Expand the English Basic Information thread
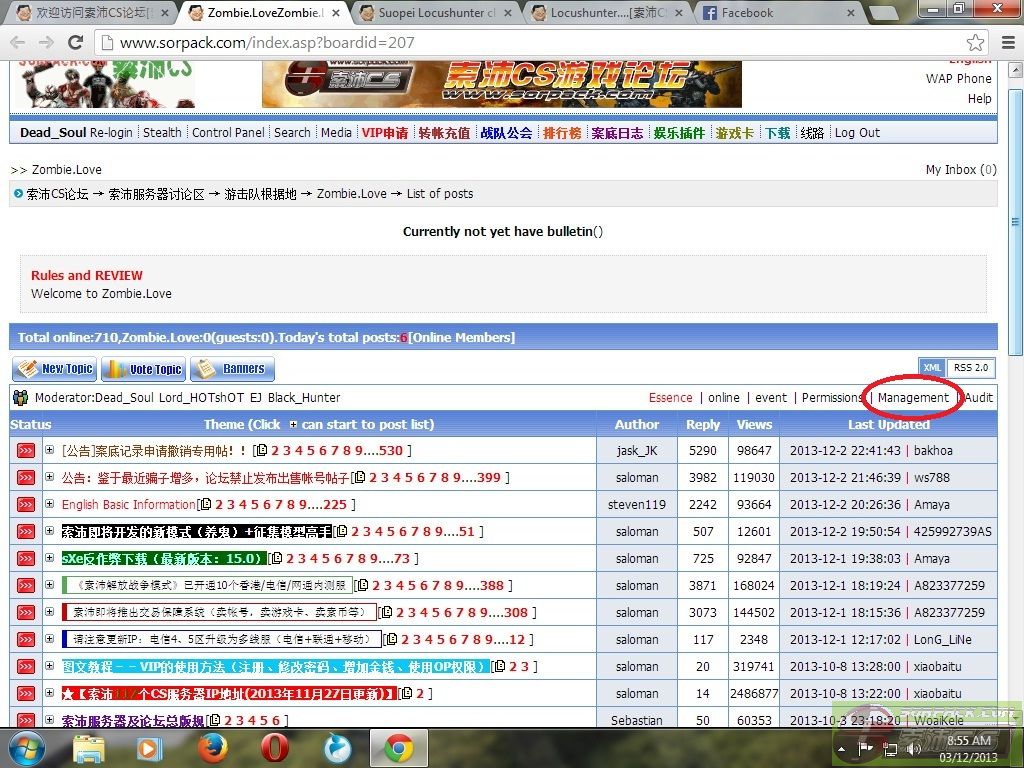Viewport: 1024px width, 768px height. tap(50, 504)
